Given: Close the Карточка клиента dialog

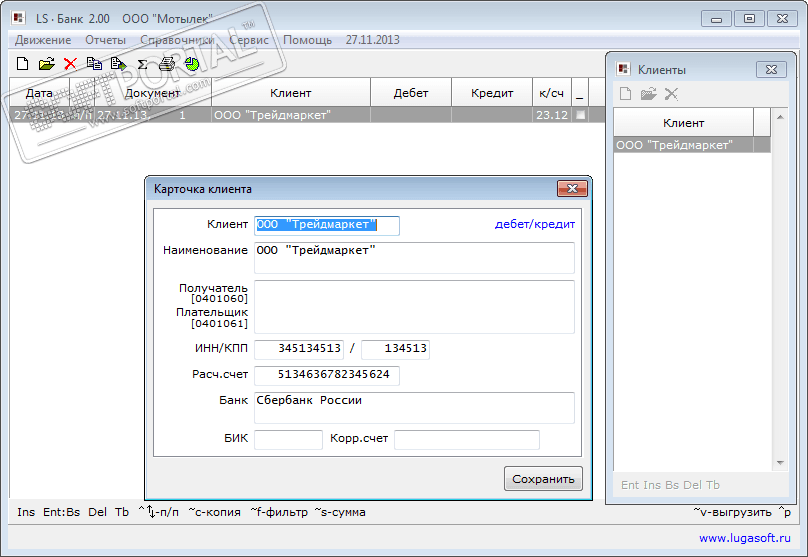Looking at the screenshot, I should tap(572, 189).
